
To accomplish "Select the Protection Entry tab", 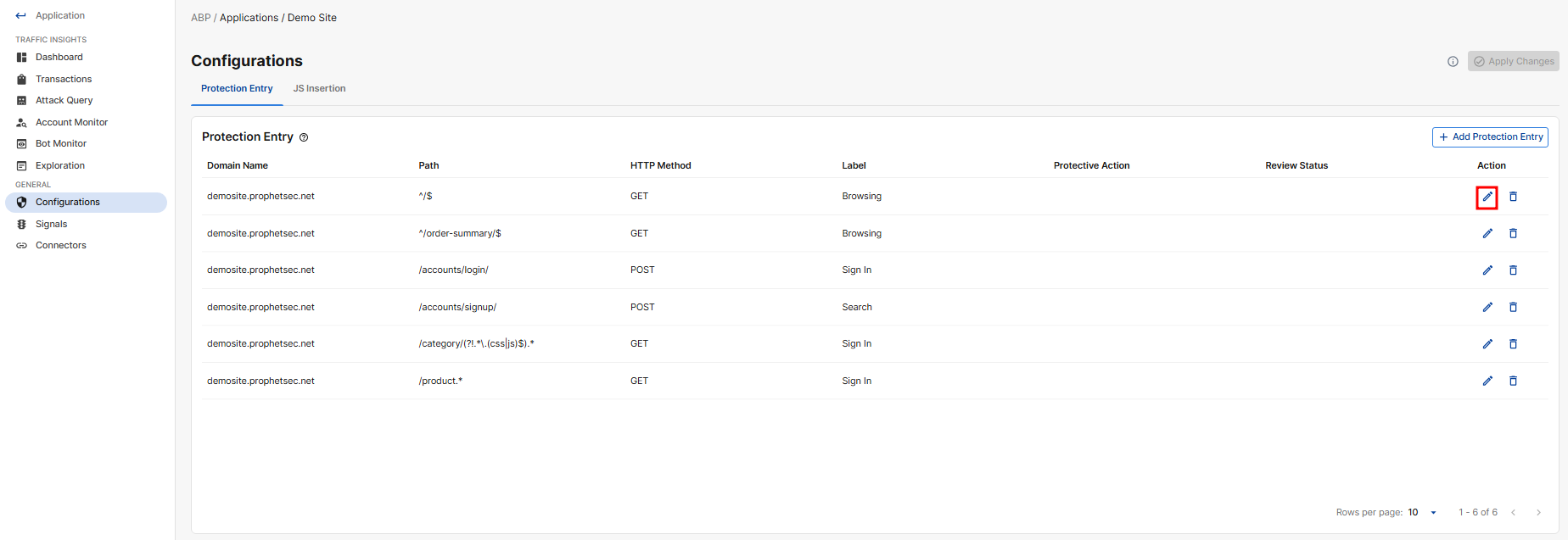I will point(237,88).
